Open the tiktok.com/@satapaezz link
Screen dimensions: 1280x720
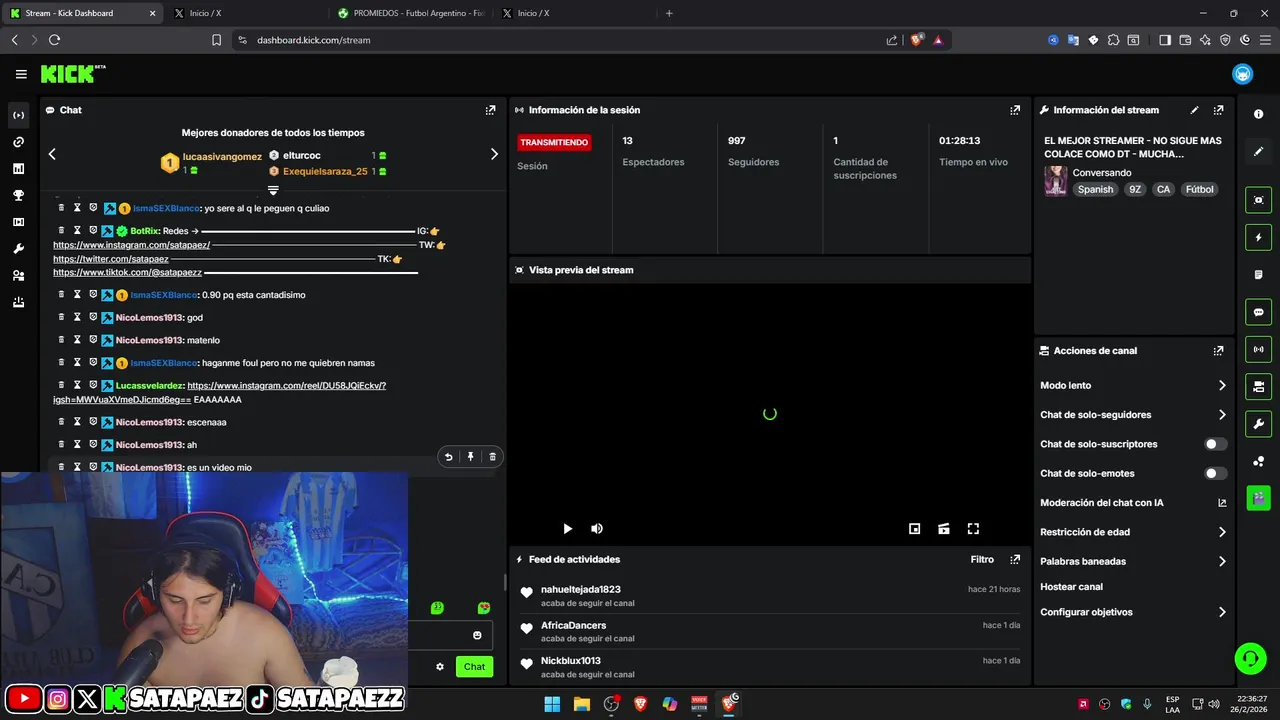127,272
